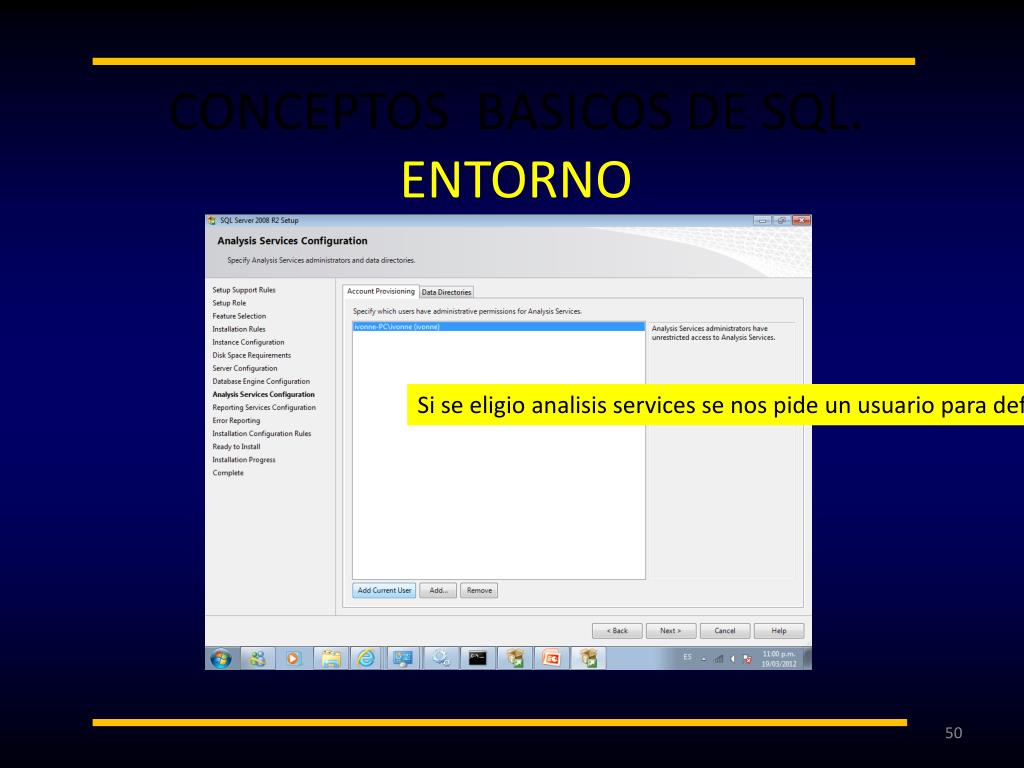Click the Add... button
Image resolution: width=1024 pixels, height=768 pixels.
(438, 590)
